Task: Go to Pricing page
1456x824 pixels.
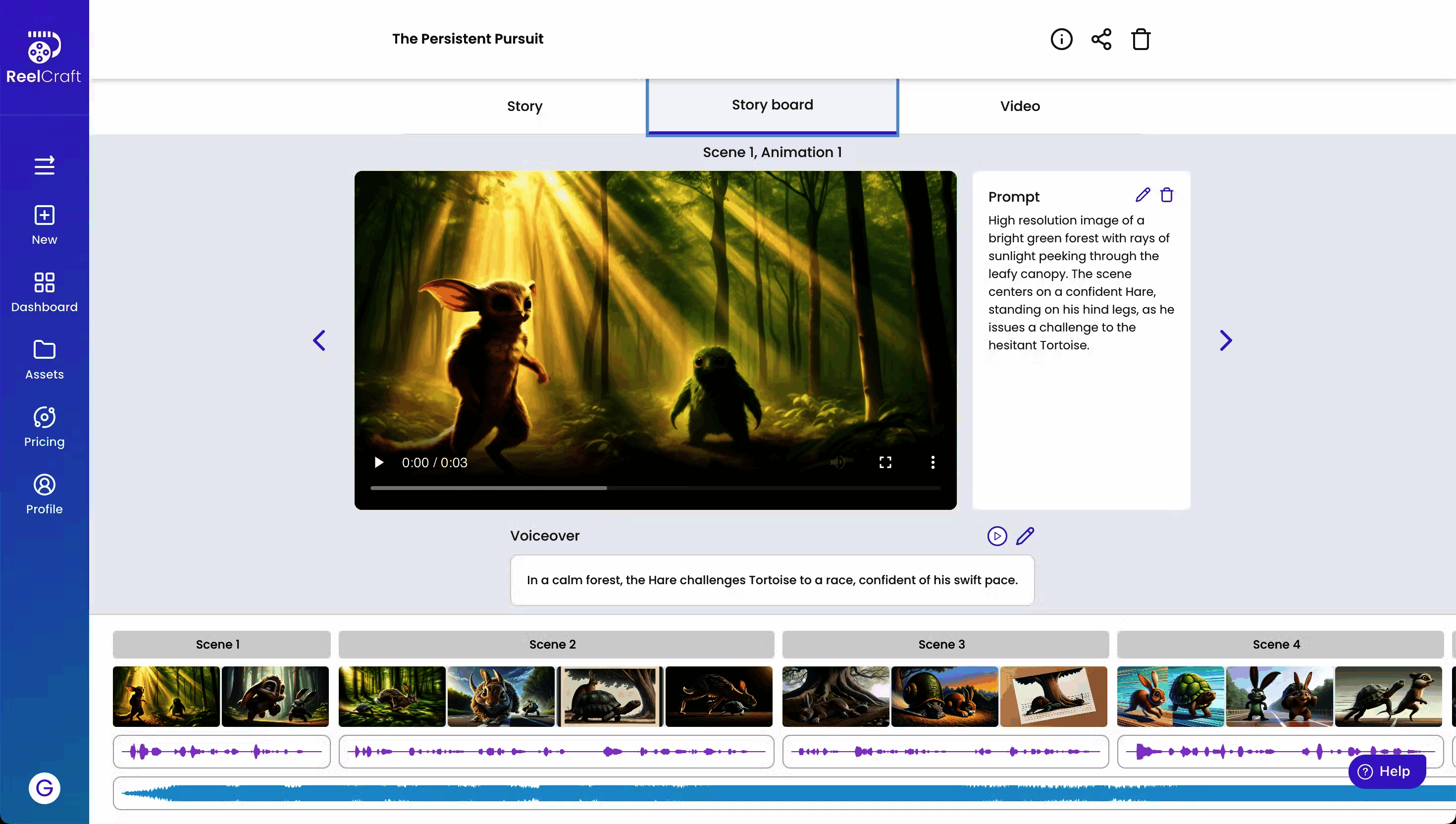Action: (44, 427)
